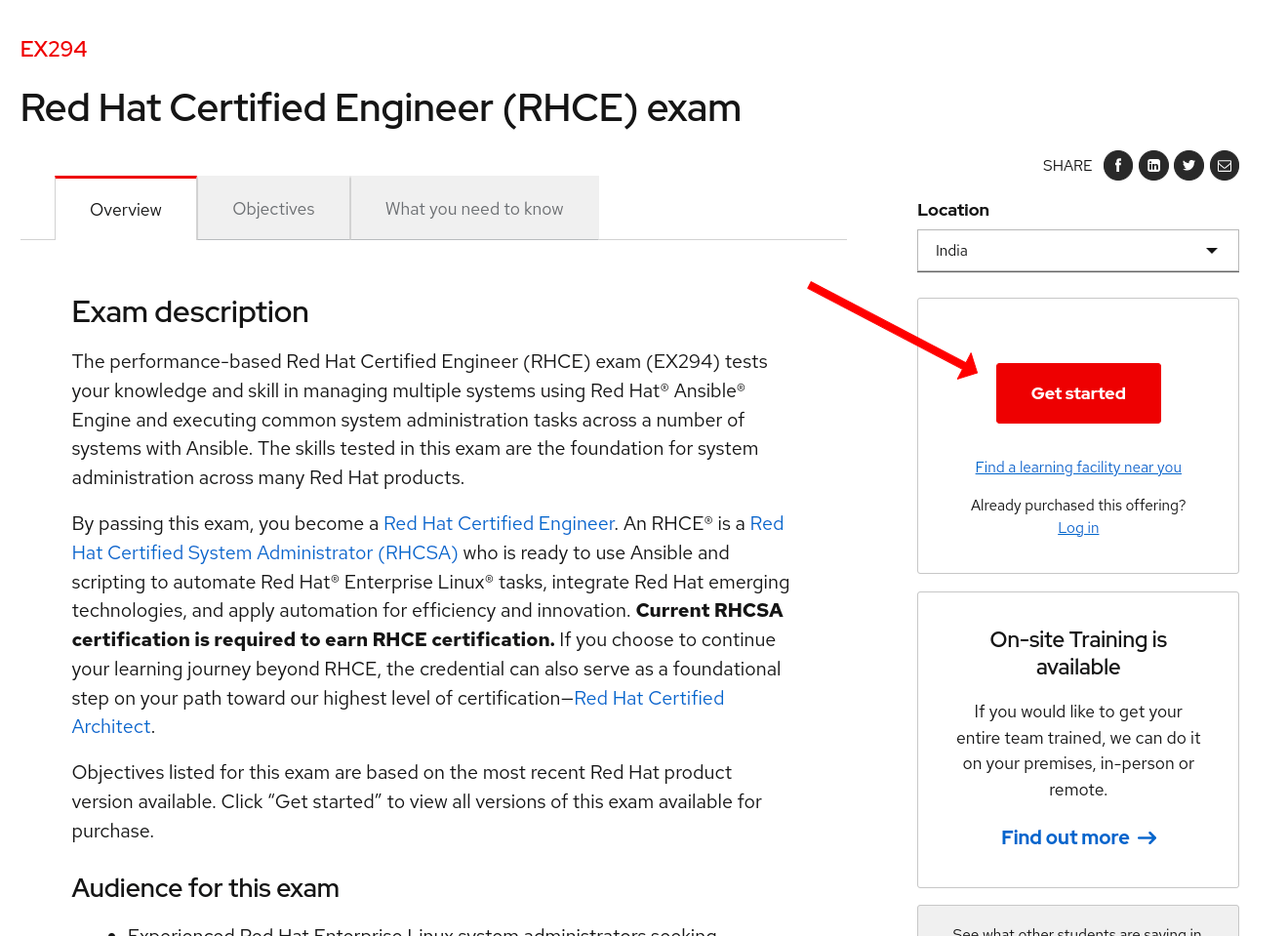Viewport: 1288px width, 936px height.
Task: Select the Overview tab
Action: pyautogui.click(x=125, y=209)
